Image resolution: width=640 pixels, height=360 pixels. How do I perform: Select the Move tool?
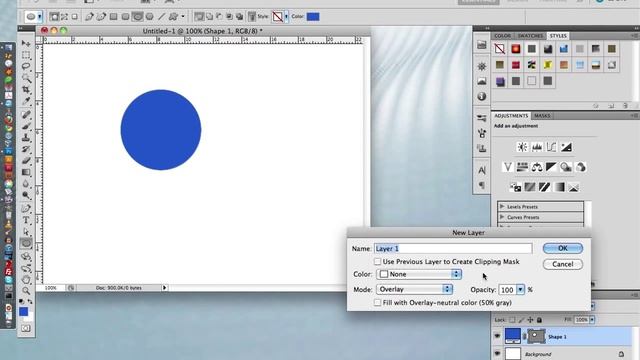coord(26,43)
